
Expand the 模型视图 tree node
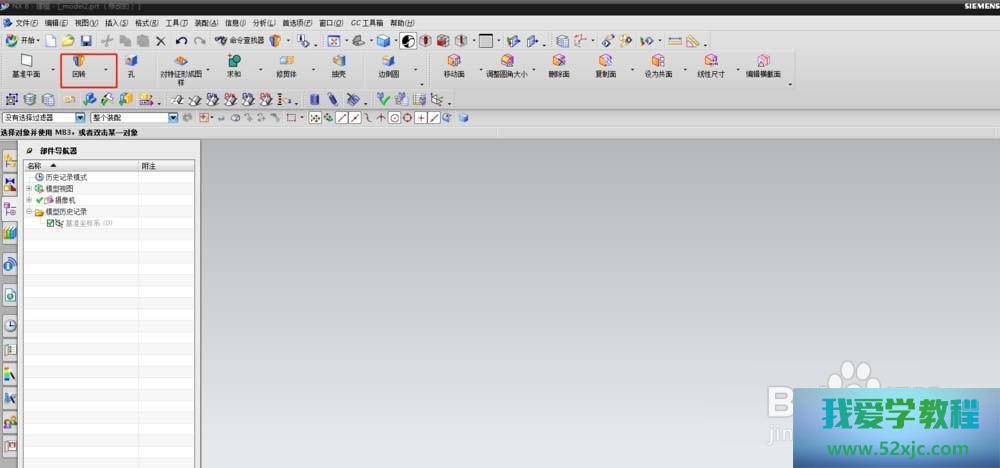[x=29, y=189]
